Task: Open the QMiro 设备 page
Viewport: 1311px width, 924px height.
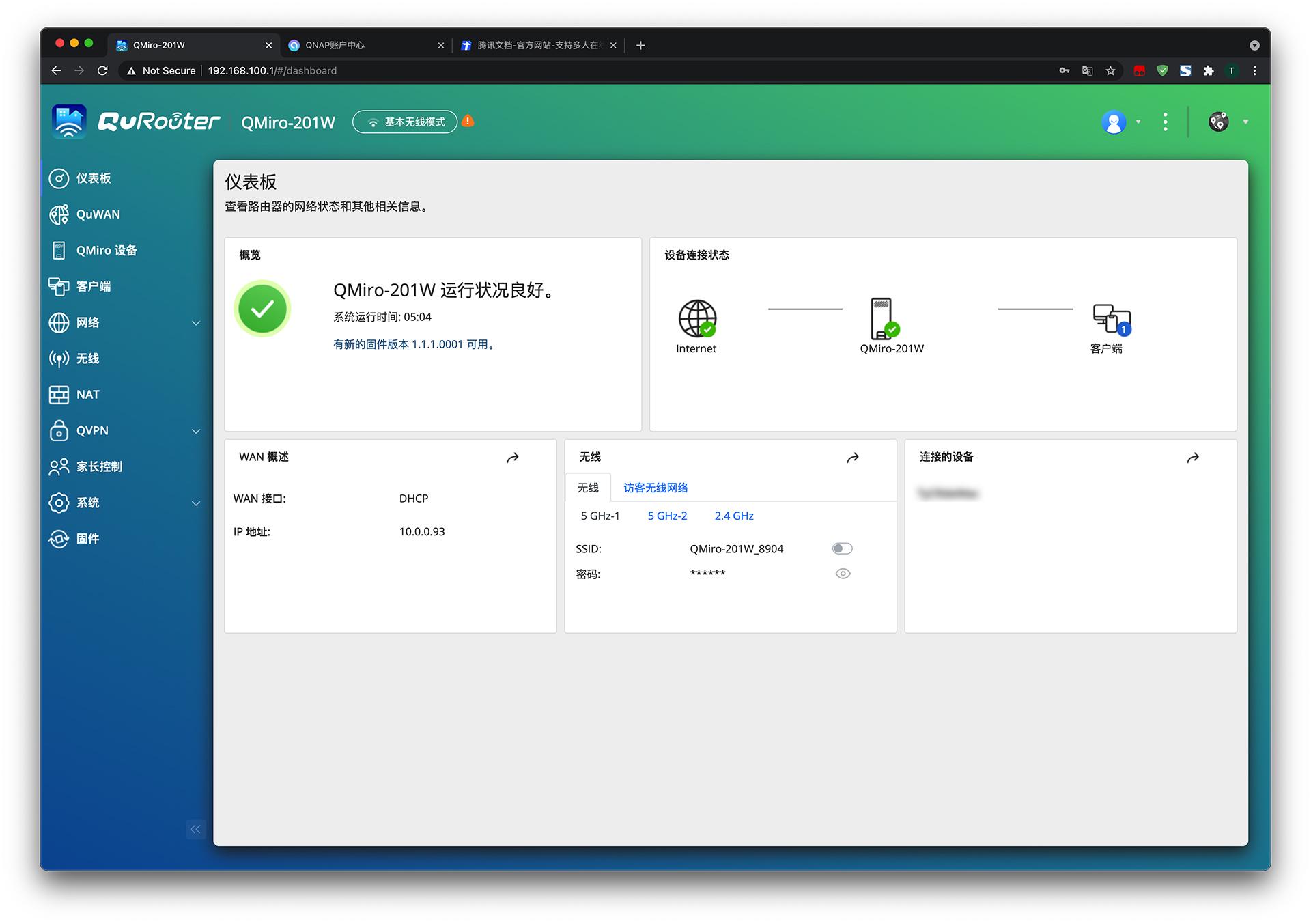Action: pos(106,250)
